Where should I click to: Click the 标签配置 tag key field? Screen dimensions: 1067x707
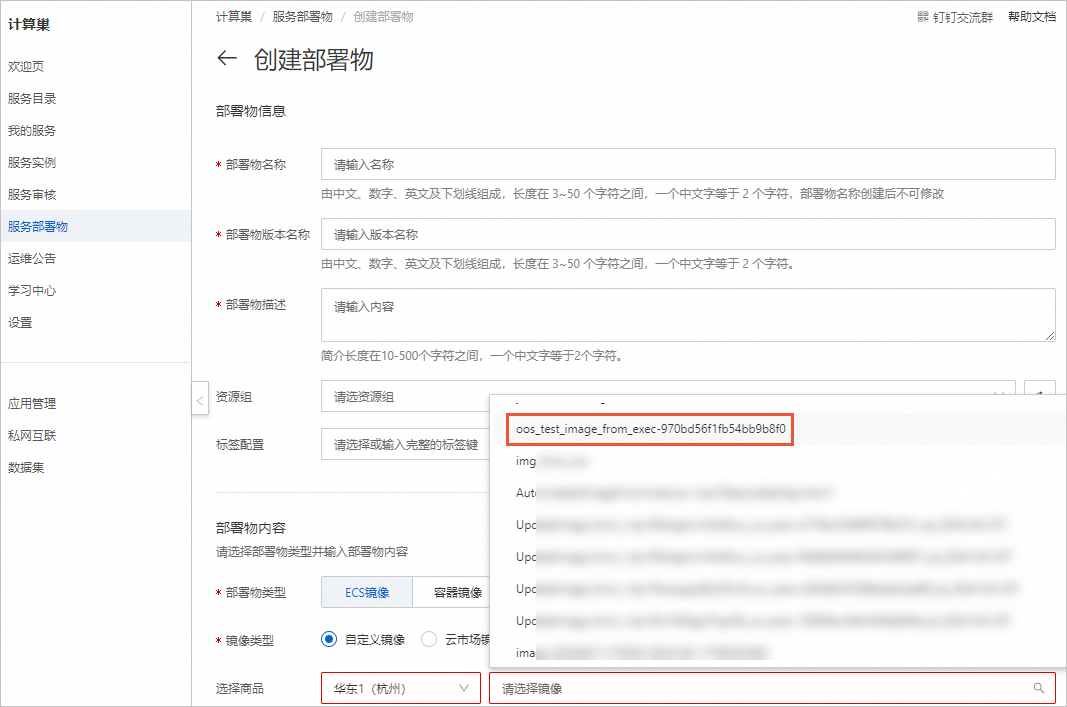tap(405, 444)
